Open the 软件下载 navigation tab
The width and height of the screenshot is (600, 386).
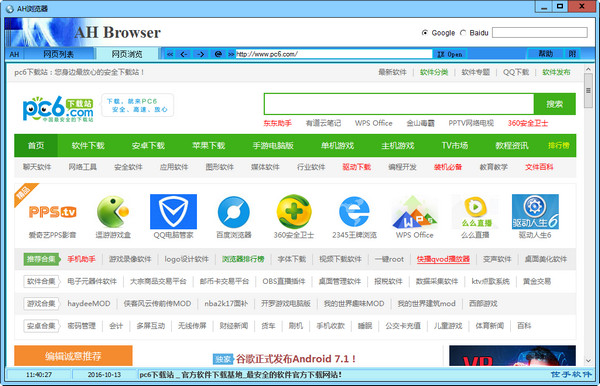click(88, 145)
